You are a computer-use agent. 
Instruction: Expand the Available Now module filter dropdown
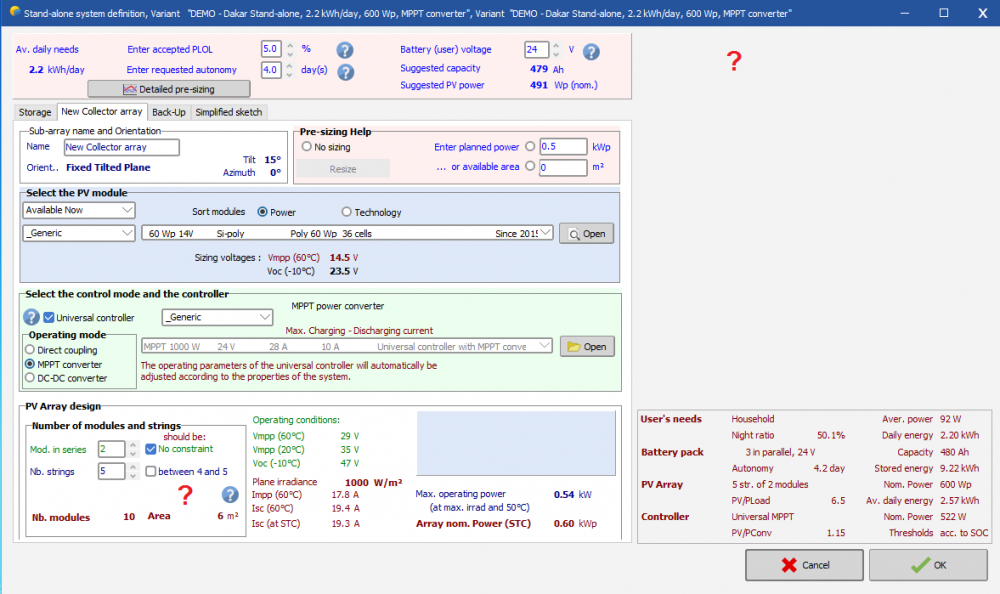tap(78, 210)
